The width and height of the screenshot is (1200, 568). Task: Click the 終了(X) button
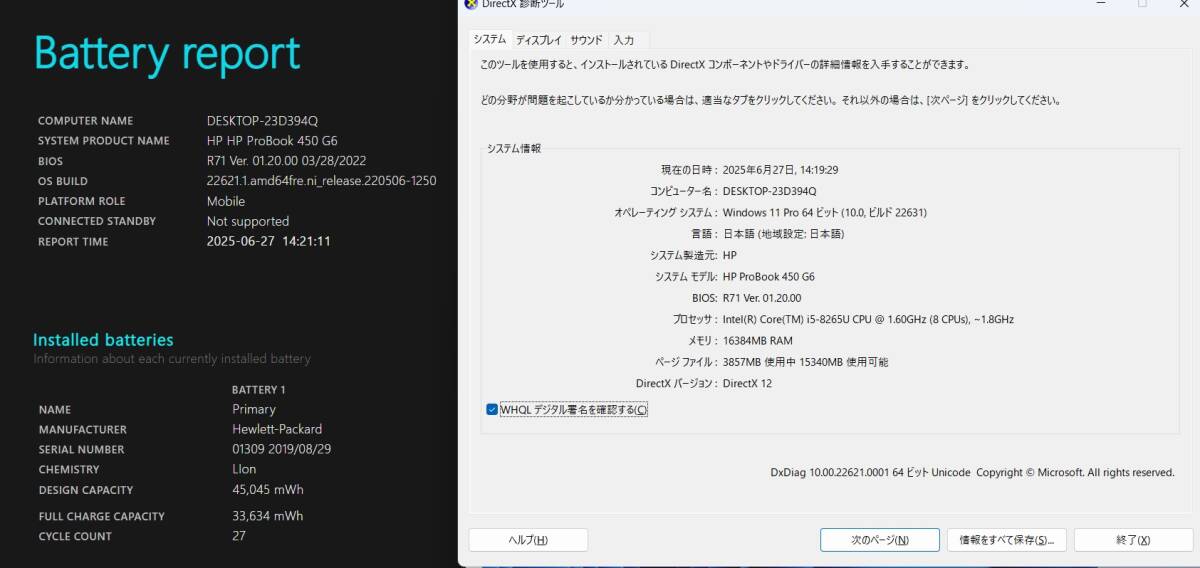coord(1133,540)
